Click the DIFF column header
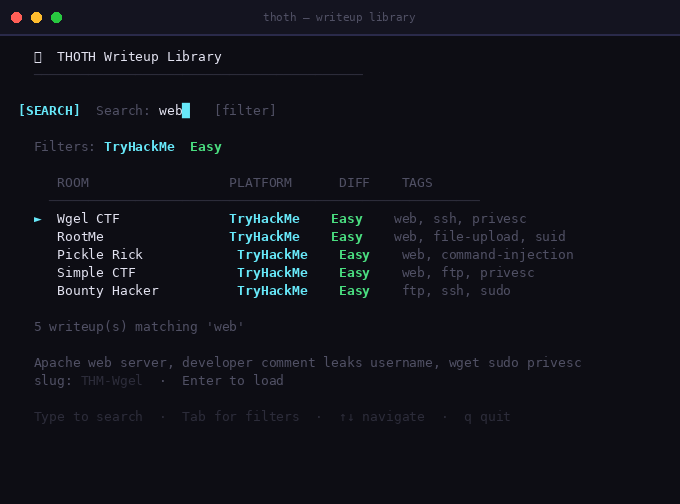 (x=354, y=183)
